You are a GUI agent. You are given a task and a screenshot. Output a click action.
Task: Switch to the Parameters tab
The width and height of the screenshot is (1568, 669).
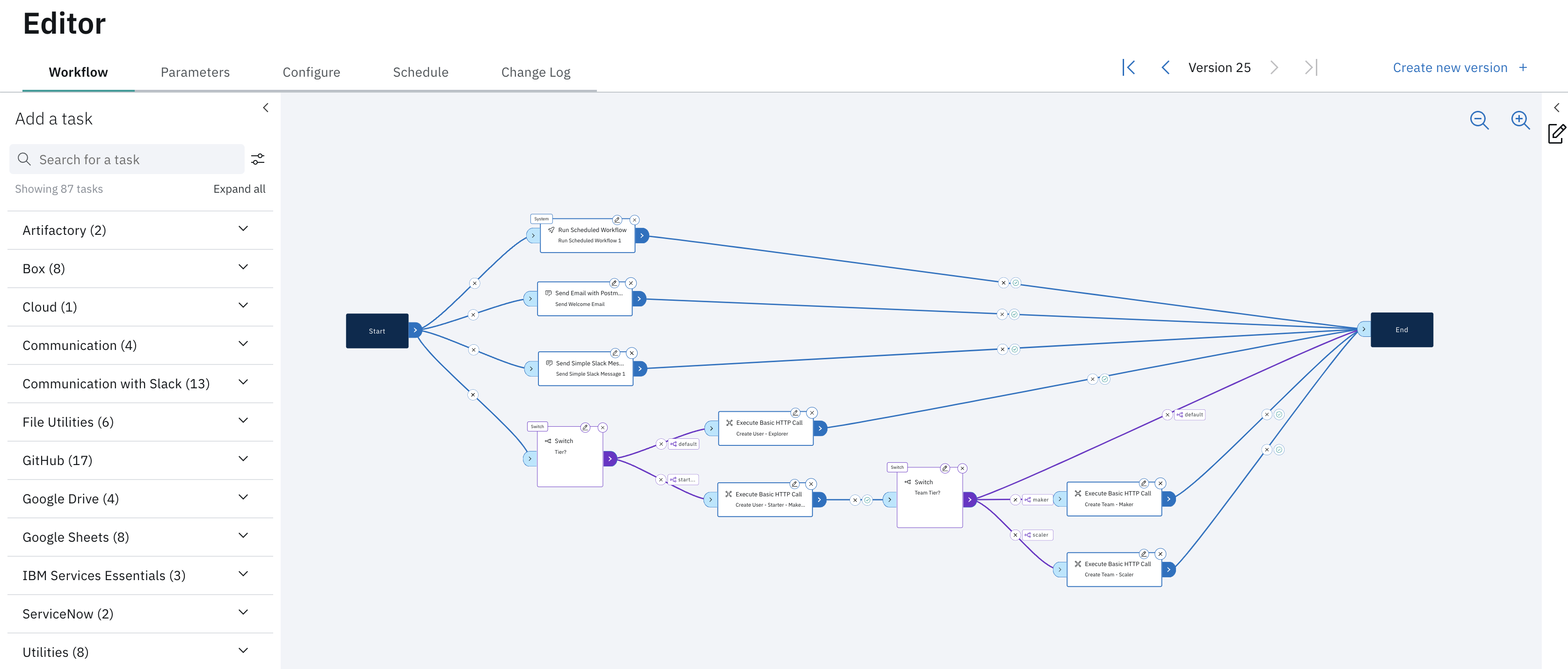[x=196, y=72]
